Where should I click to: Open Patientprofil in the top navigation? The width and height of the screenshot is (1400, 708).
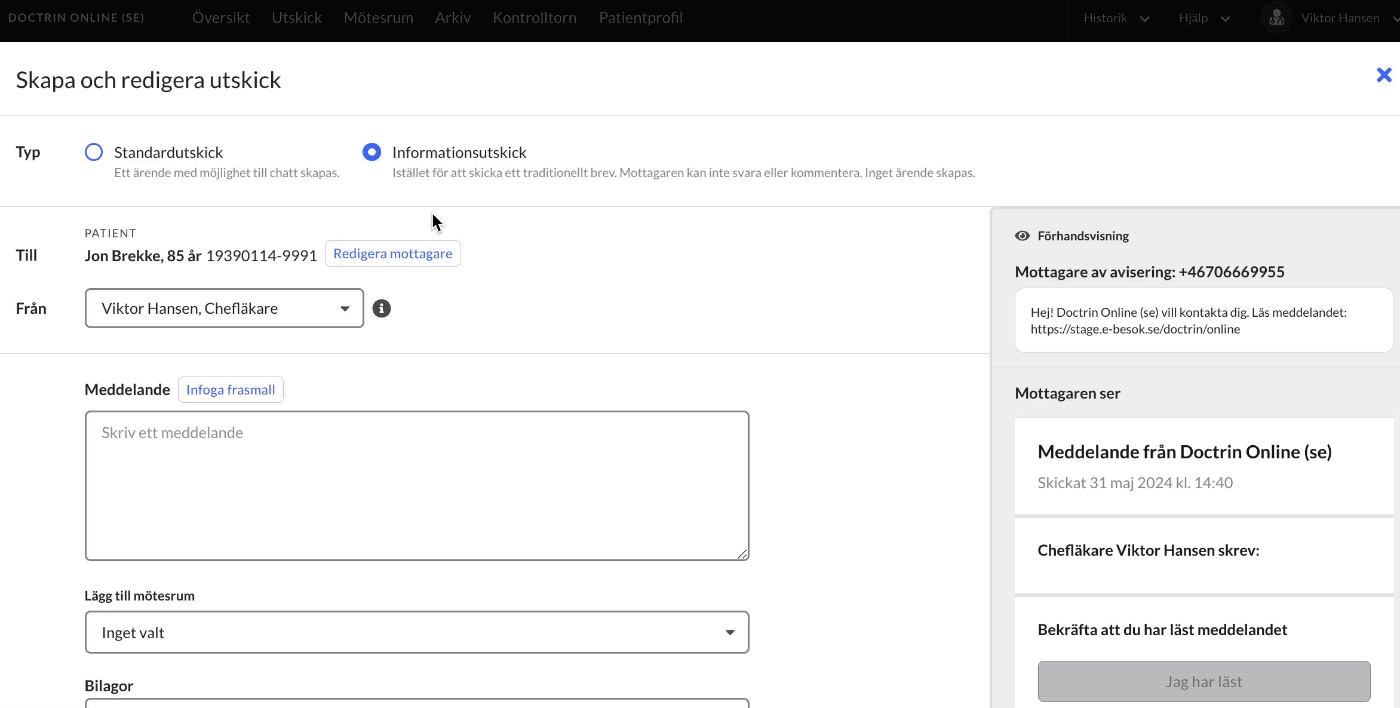pos(641,18)
